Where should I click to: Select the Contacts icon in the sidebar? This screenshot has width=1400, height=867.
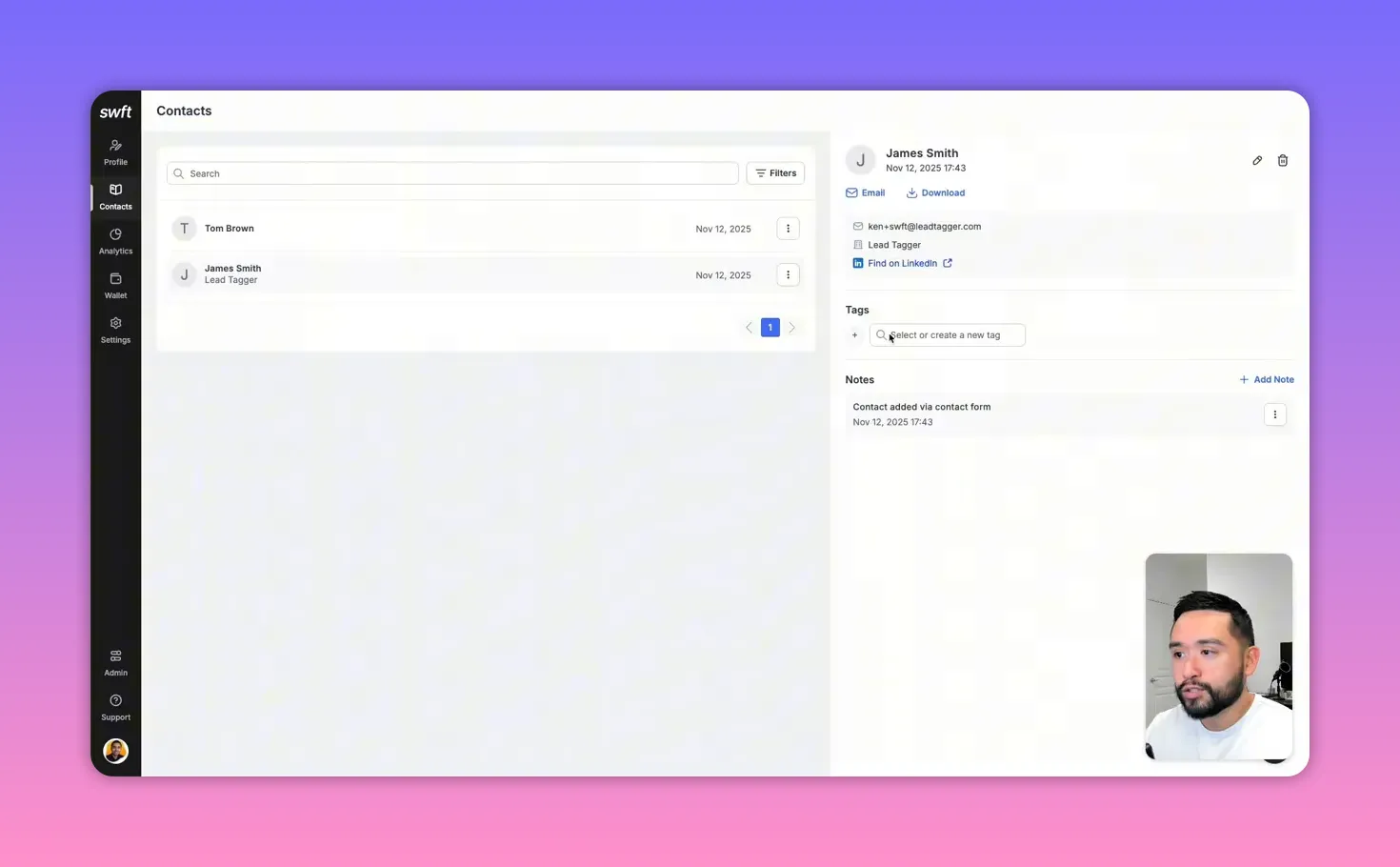pyautogui.click(x=115, y=196)
